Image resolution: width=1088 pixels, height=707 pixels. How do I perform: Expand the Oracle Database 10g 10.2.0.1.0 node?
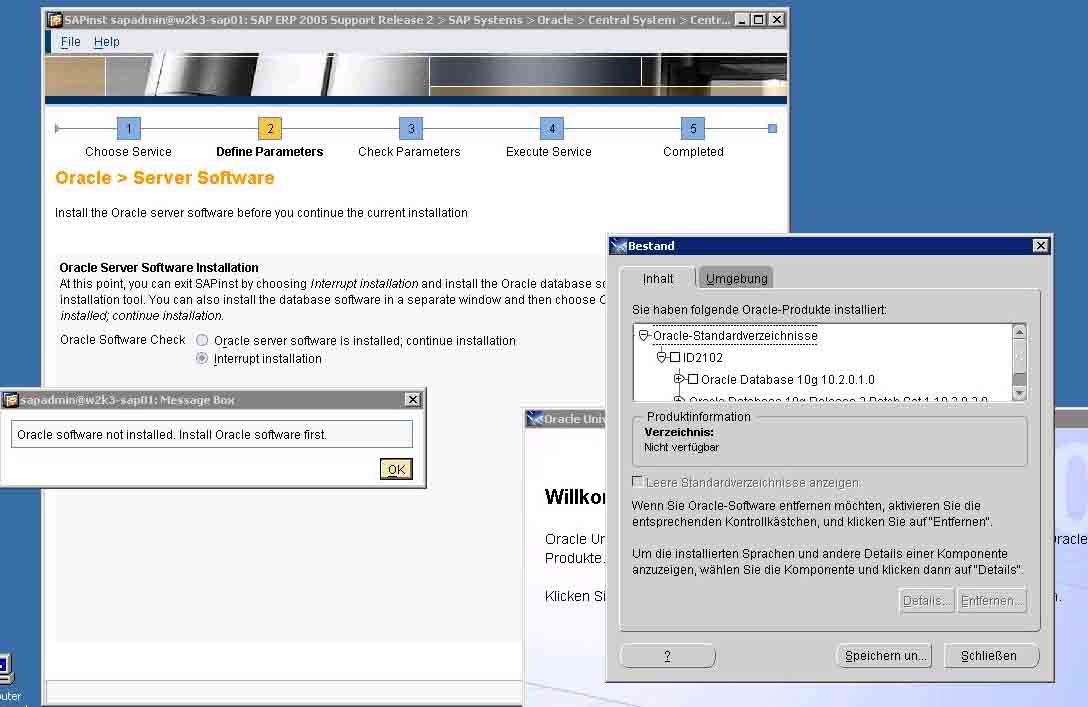pos(679,379)
